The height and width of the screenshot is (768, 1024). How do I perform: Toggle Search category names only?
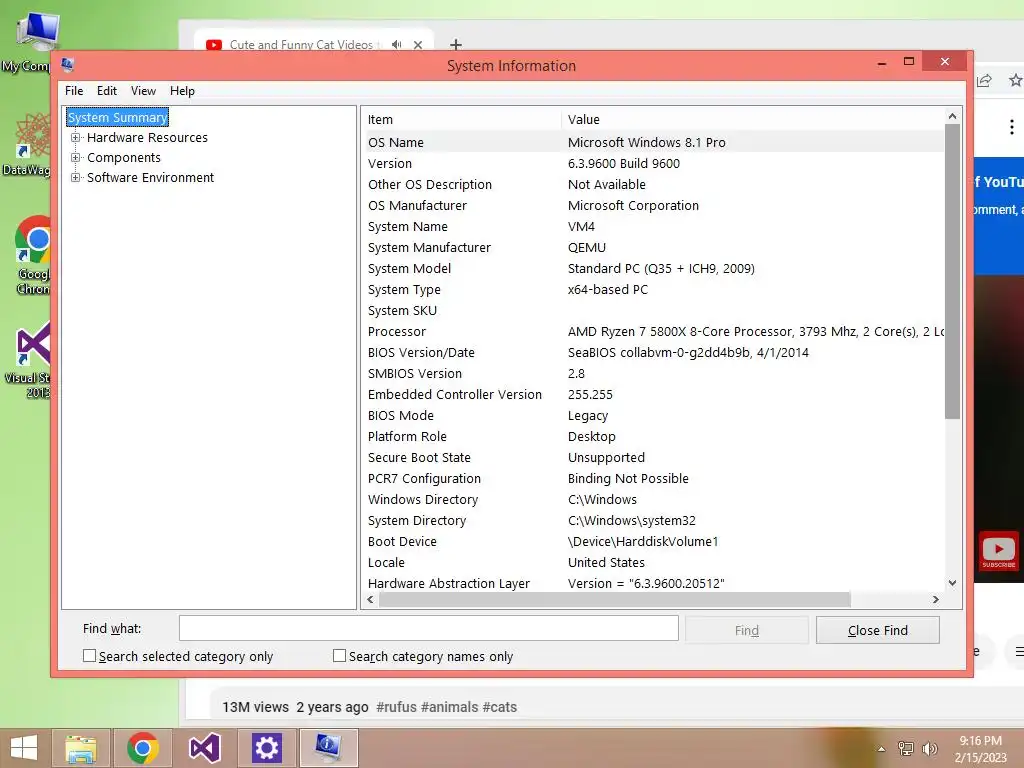[340, 656]
